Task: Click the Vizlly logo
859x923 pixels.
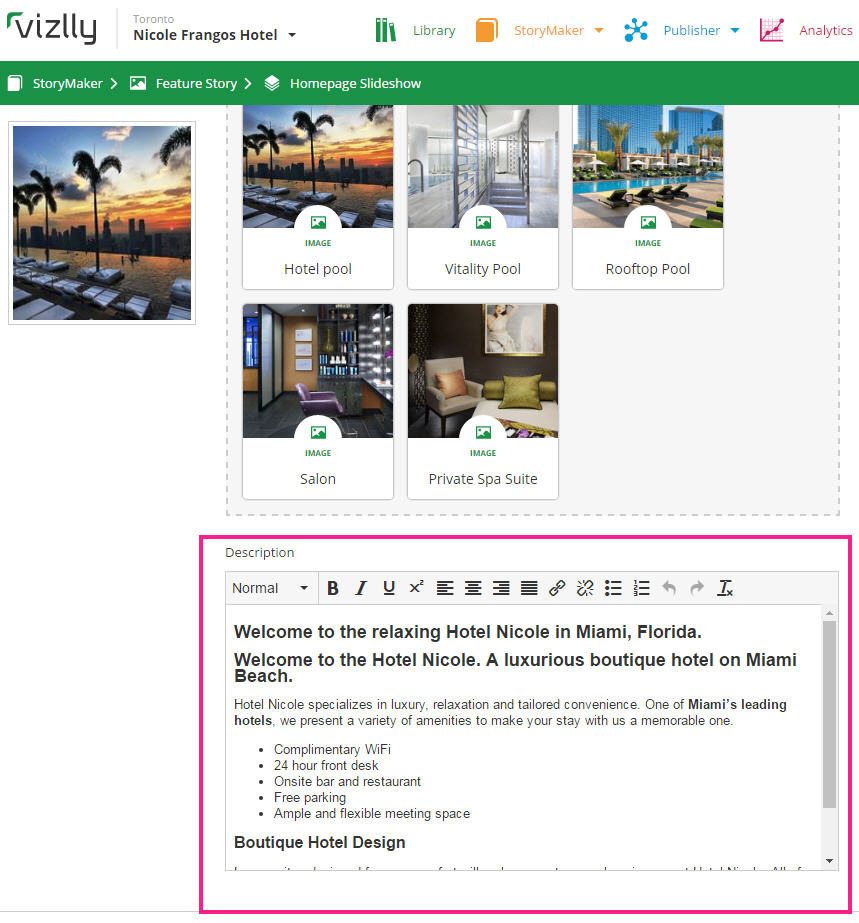Action: coord(52,28)
